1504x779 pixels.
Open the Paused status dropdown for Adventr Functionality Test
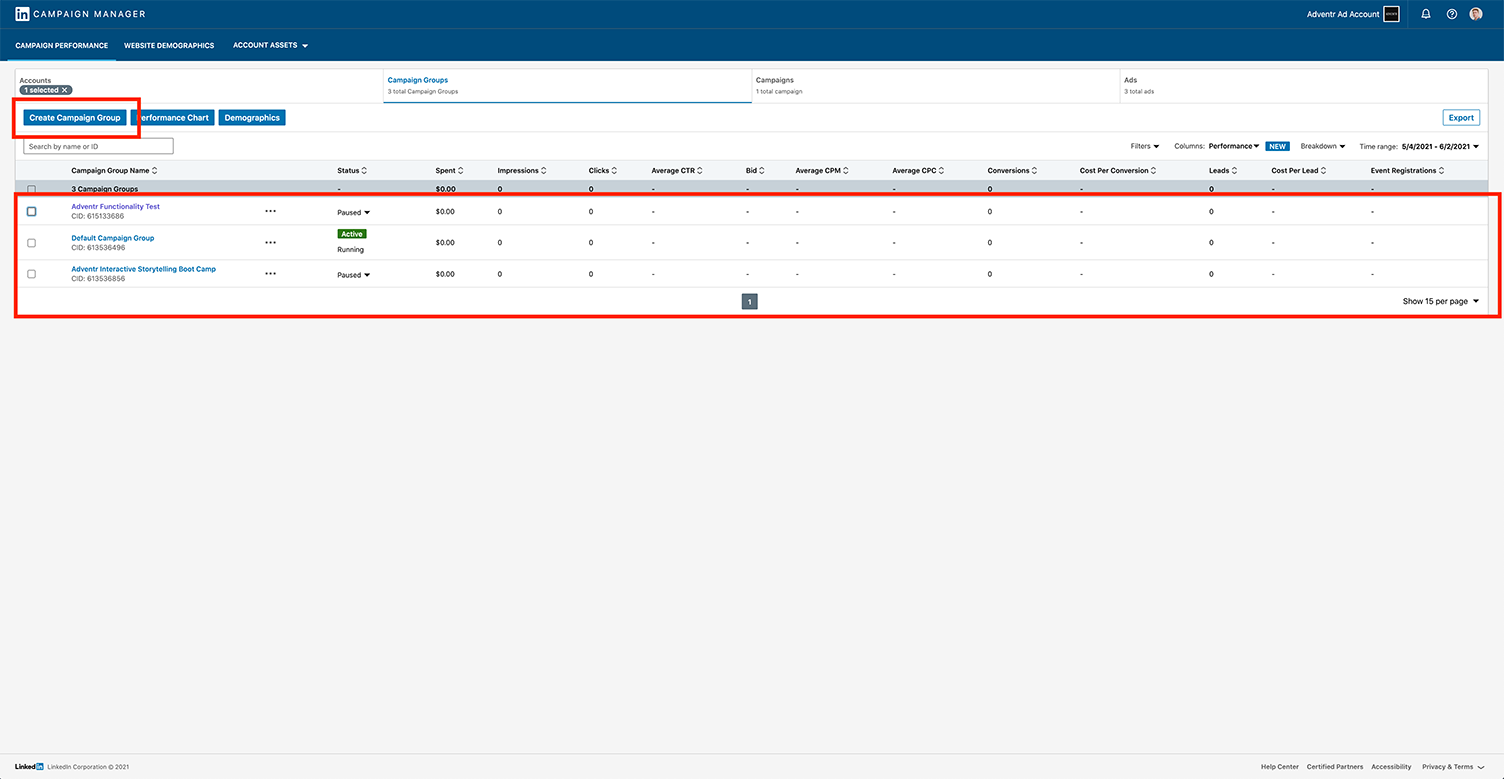pyautogui.click(x=353, y=212)
